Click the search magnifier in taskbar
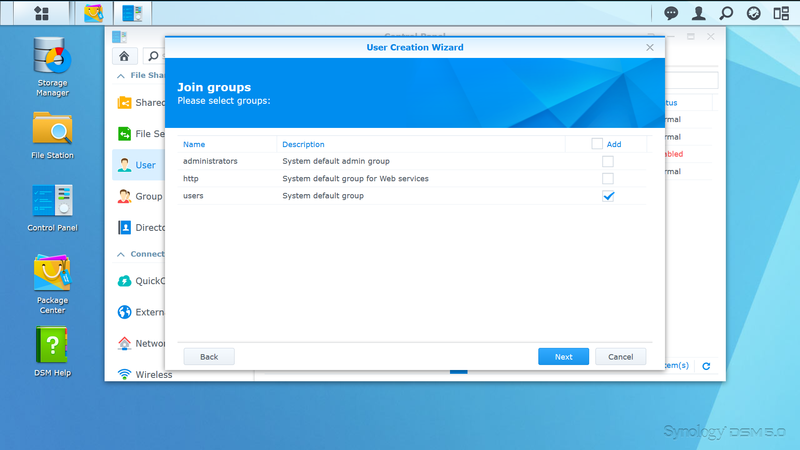Viewport: 800px width, 450px height. coord(727,13)
